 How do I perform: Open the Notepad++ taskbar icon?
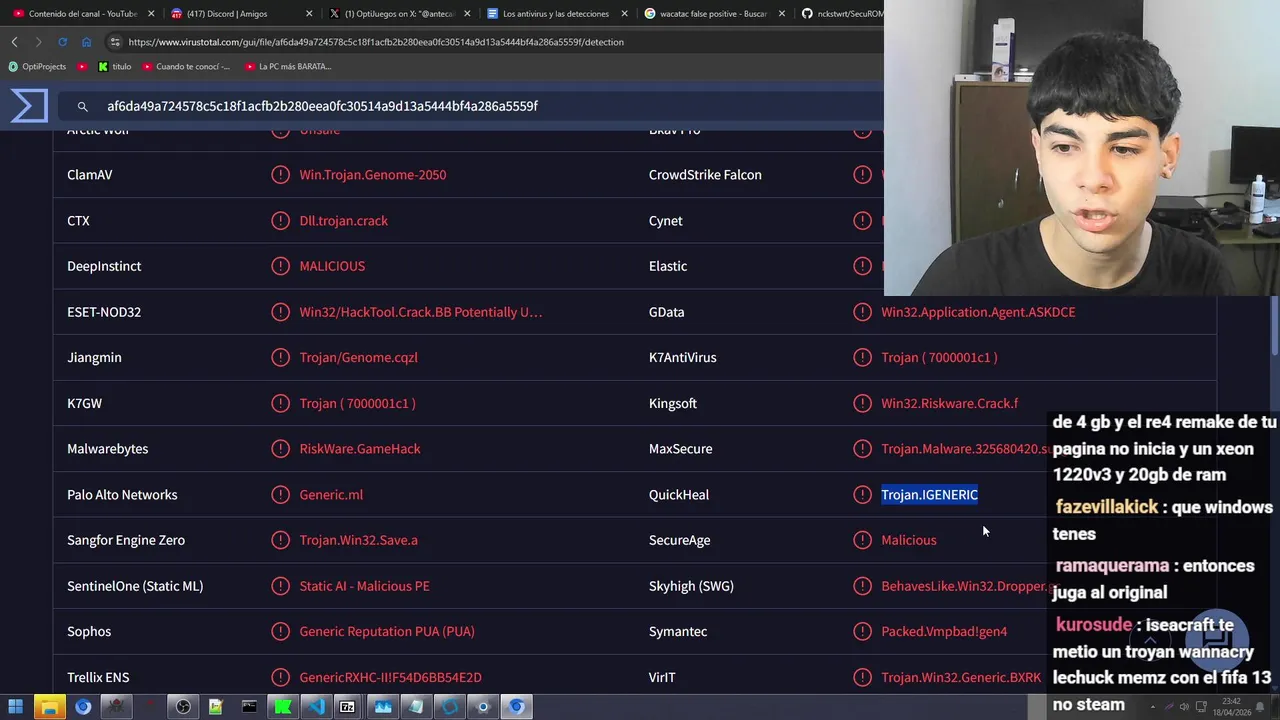(x=216, y=707)
